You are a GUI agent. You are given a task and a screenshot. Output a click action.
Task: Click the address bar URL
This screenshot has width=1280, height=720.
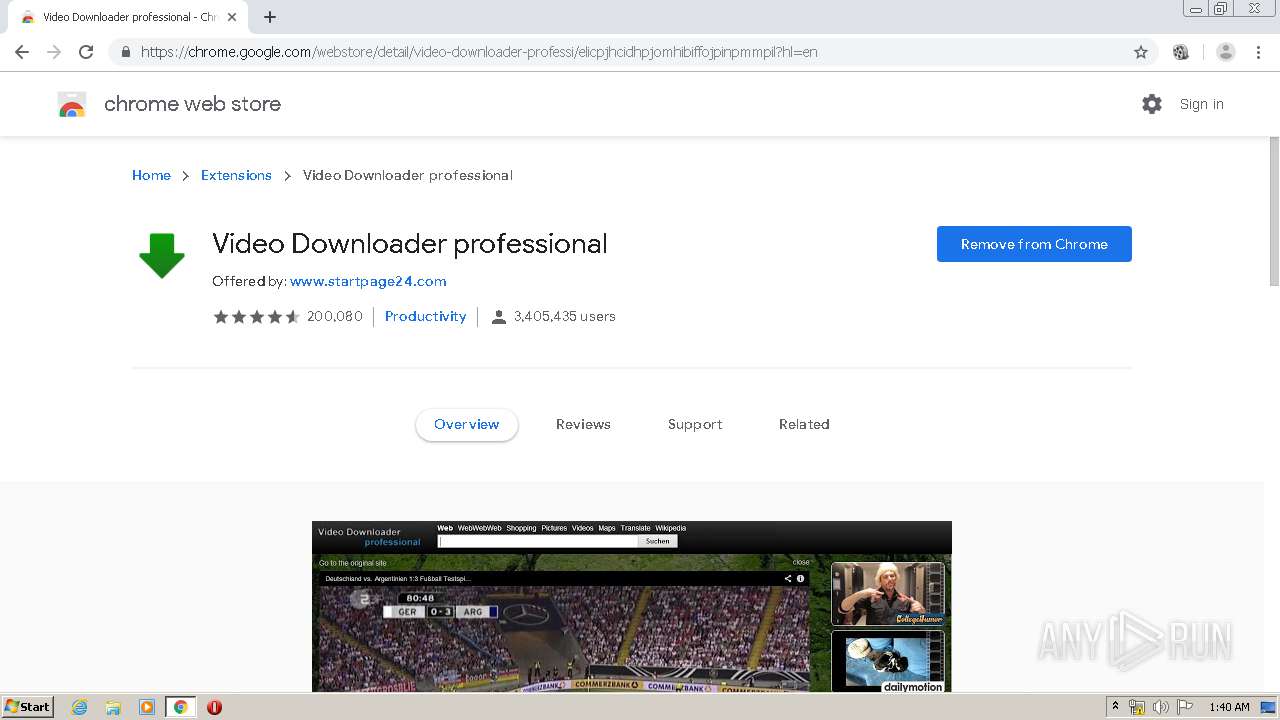[x=479, y=52]
